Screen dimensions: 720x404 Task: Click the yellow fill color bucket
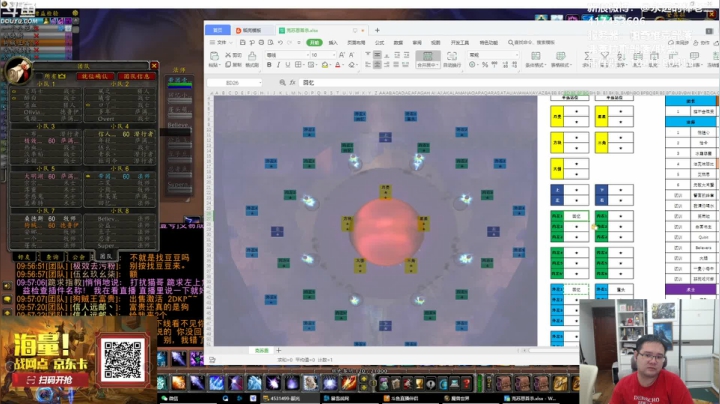[x=325, y=65]
